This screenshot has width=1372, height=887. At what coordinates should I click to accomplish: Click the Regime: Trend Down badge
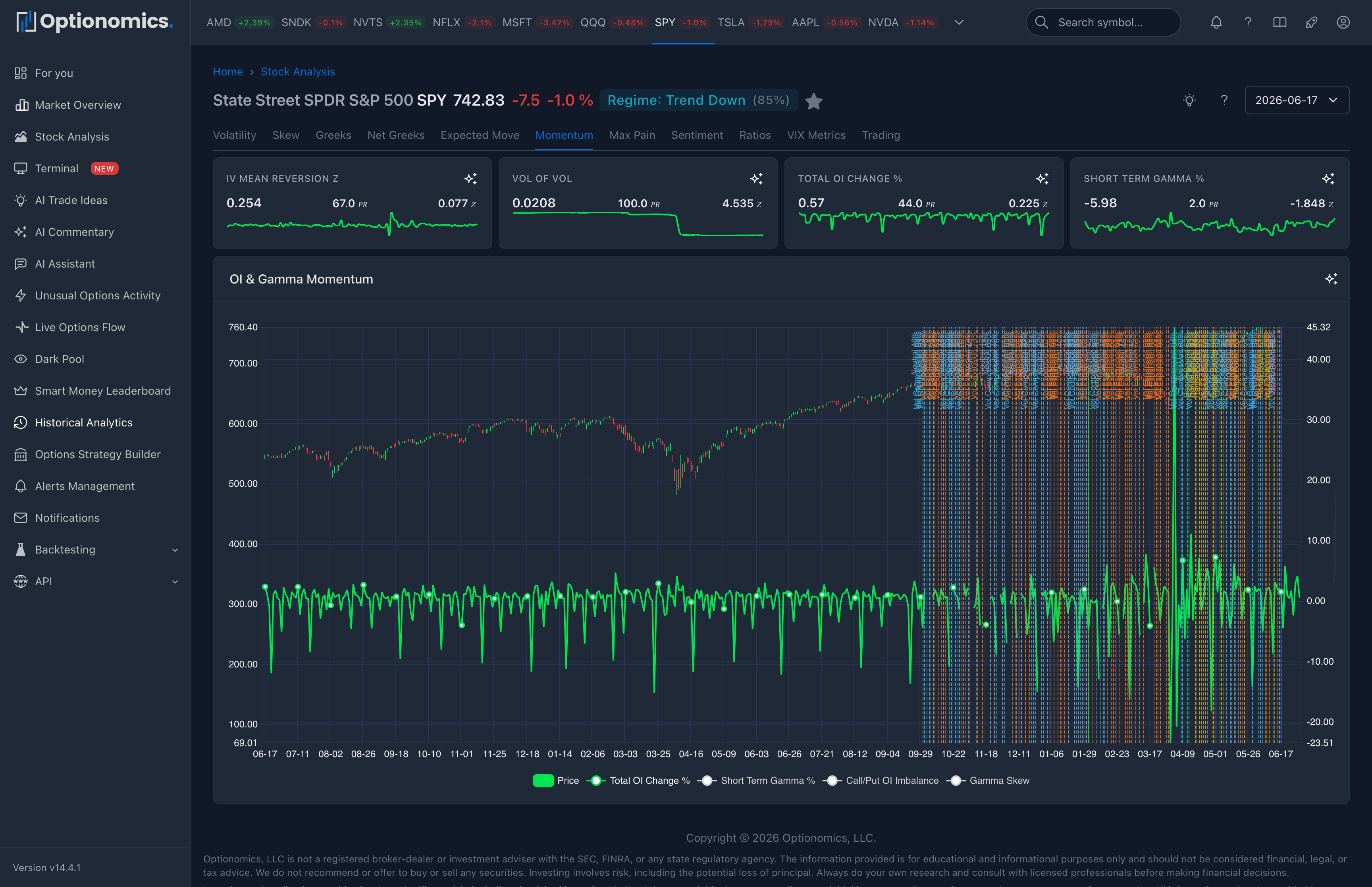(x=698, y=100)
